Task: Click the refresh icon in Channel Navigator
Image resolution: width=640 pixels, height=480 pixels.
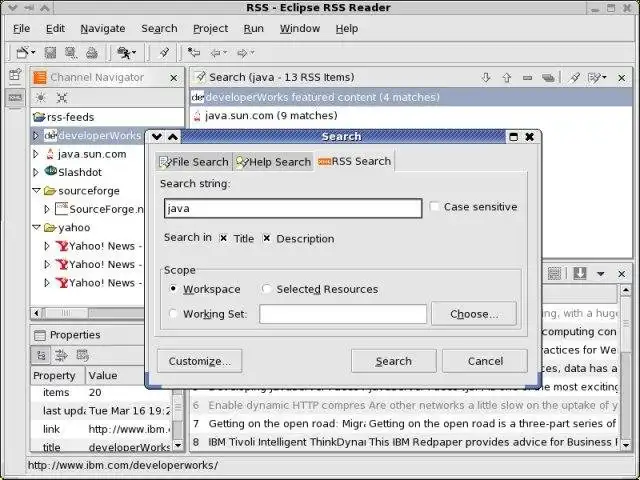Action: point(41,98)
